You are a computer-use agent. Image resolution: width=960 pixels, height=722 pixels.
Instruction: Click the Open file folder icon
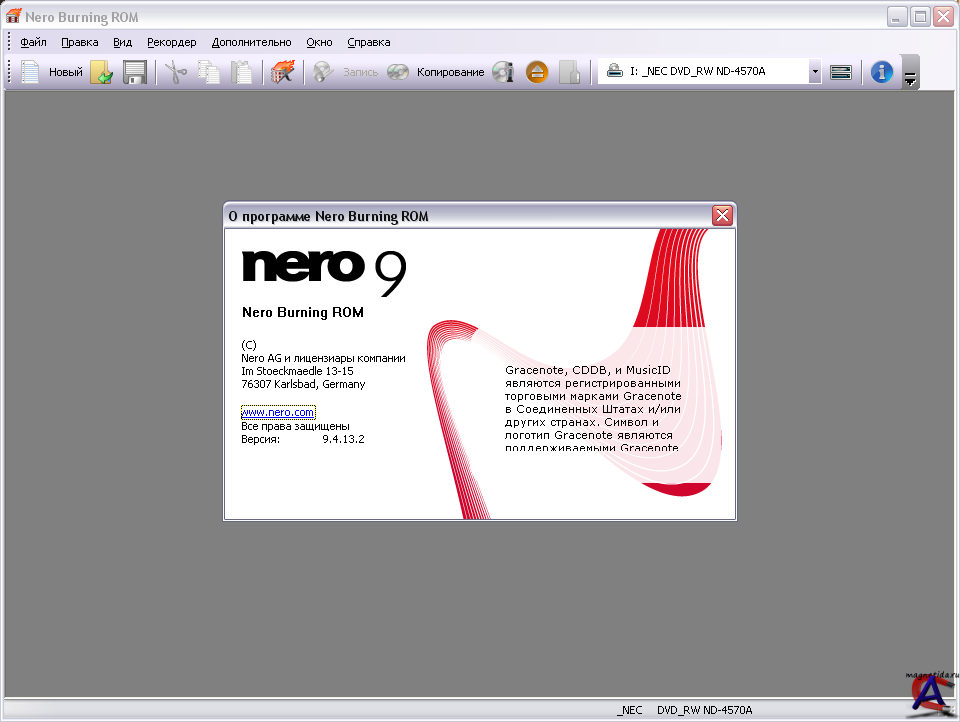[x=101, y=72]
